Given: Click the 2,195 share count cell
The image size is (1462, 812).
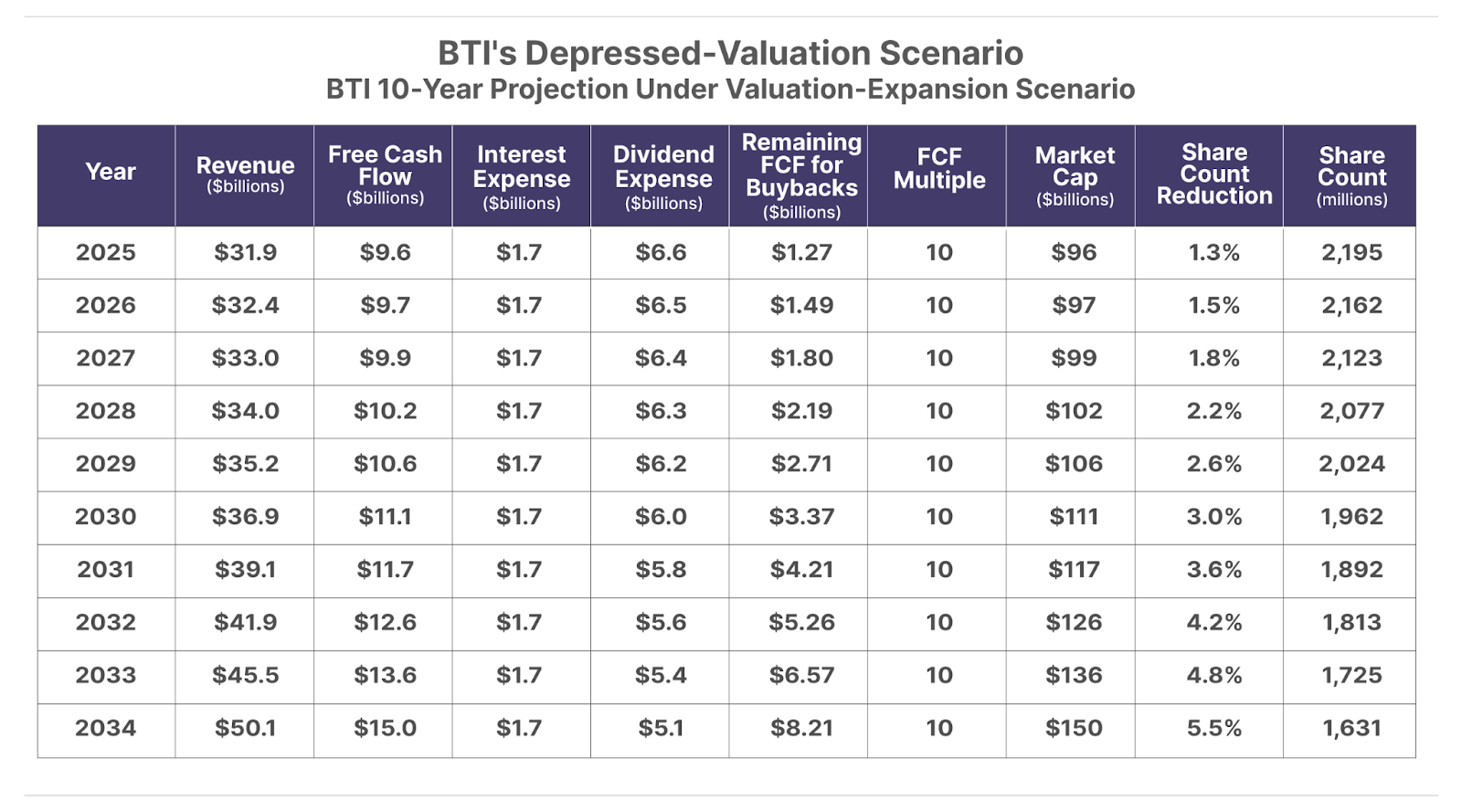Looking at the screenshot, I should (x=1351, y=252).
